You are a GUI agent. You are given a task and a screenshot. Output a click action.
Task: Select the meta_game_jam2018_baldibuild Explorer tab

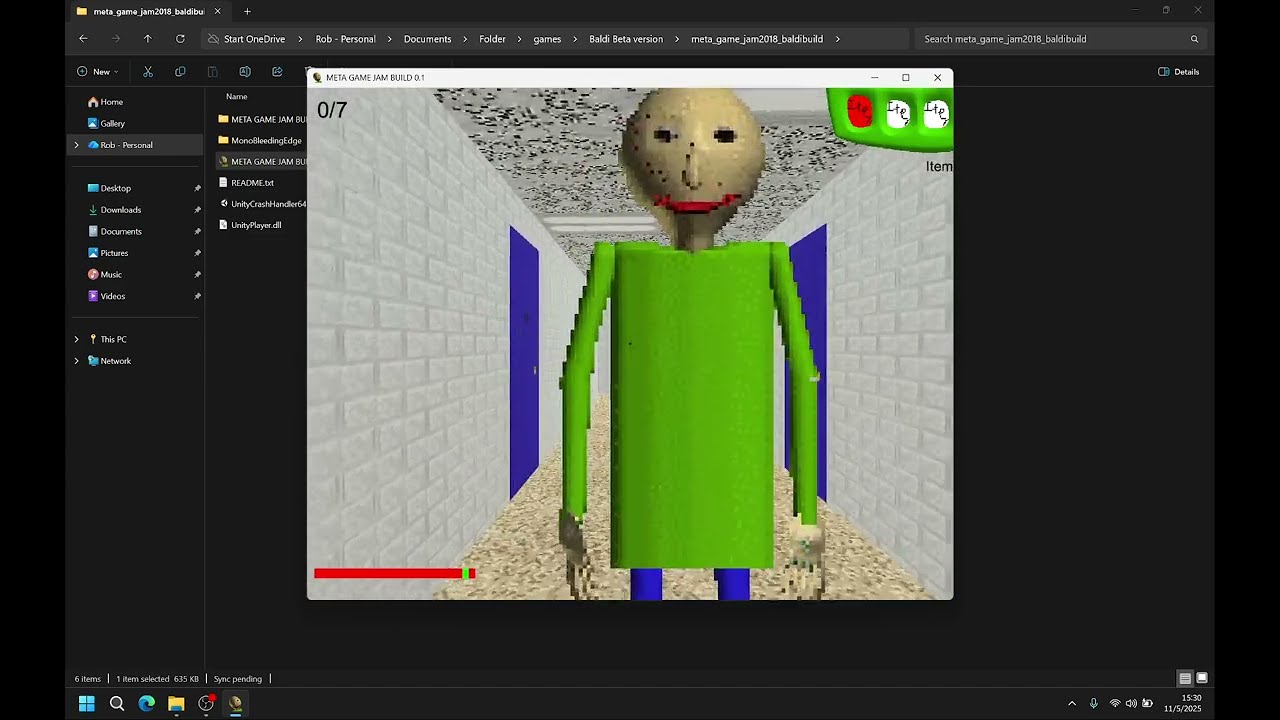(148, 11)
